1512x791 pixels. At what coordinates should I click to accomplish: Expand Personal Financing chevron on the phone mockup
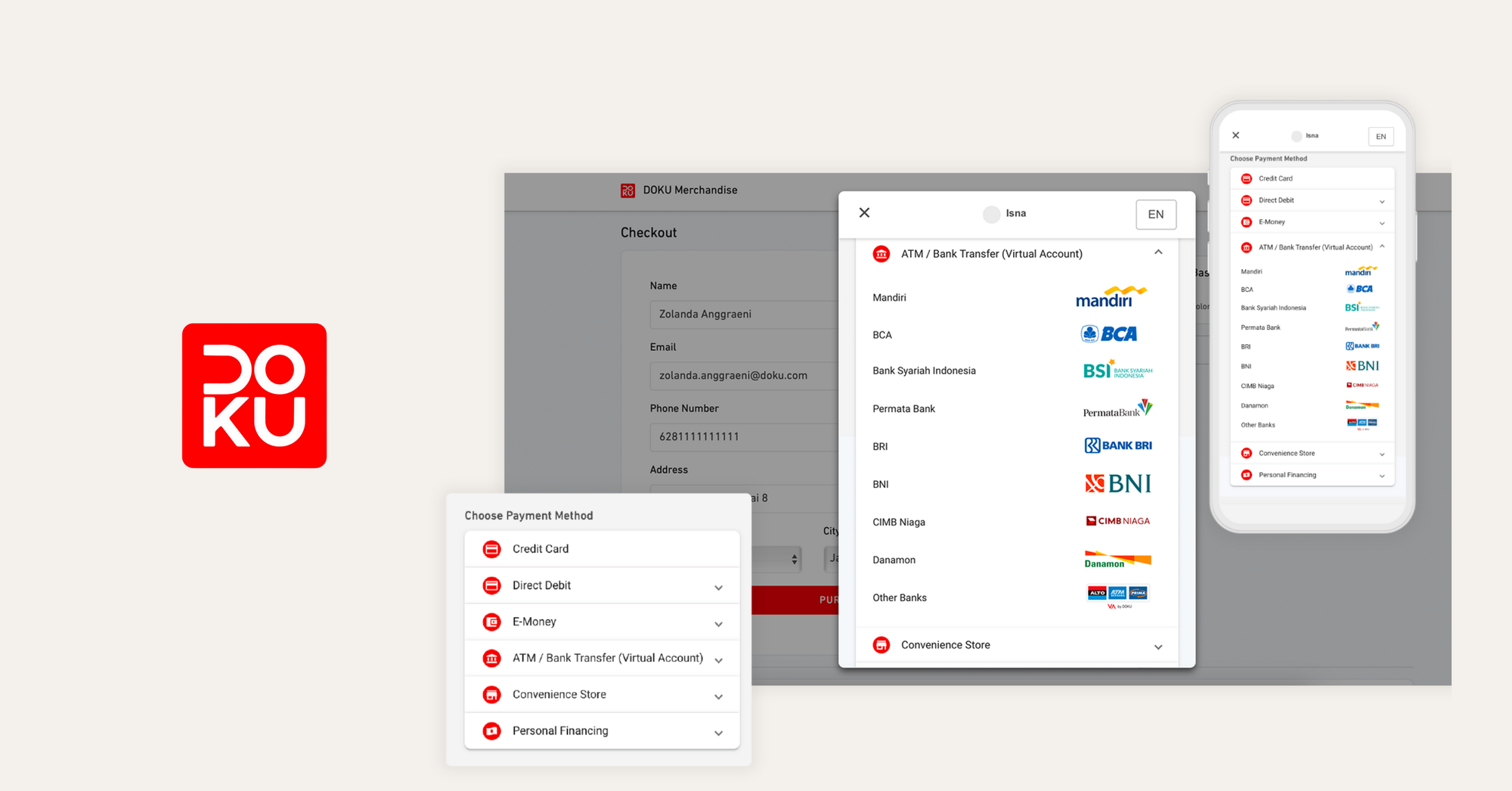coord(1382,476)
